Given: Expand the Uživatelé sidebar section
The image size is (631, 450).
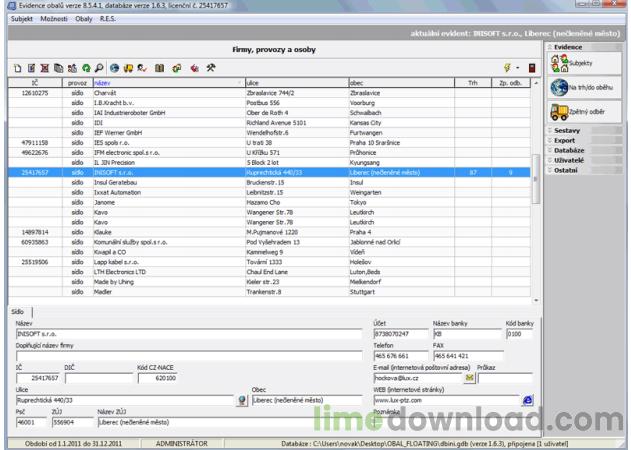Looking at the screenshot, I should point(584,160).
